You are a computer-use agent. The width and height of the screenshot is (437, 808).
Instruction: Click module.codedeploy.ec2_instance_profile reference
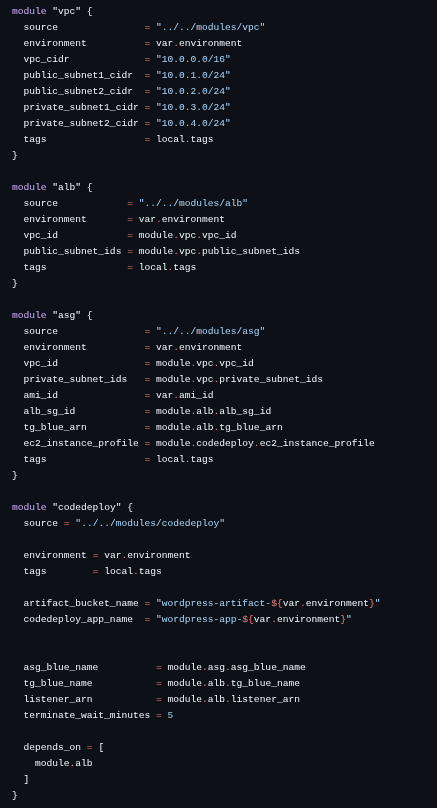pos(265,443)
